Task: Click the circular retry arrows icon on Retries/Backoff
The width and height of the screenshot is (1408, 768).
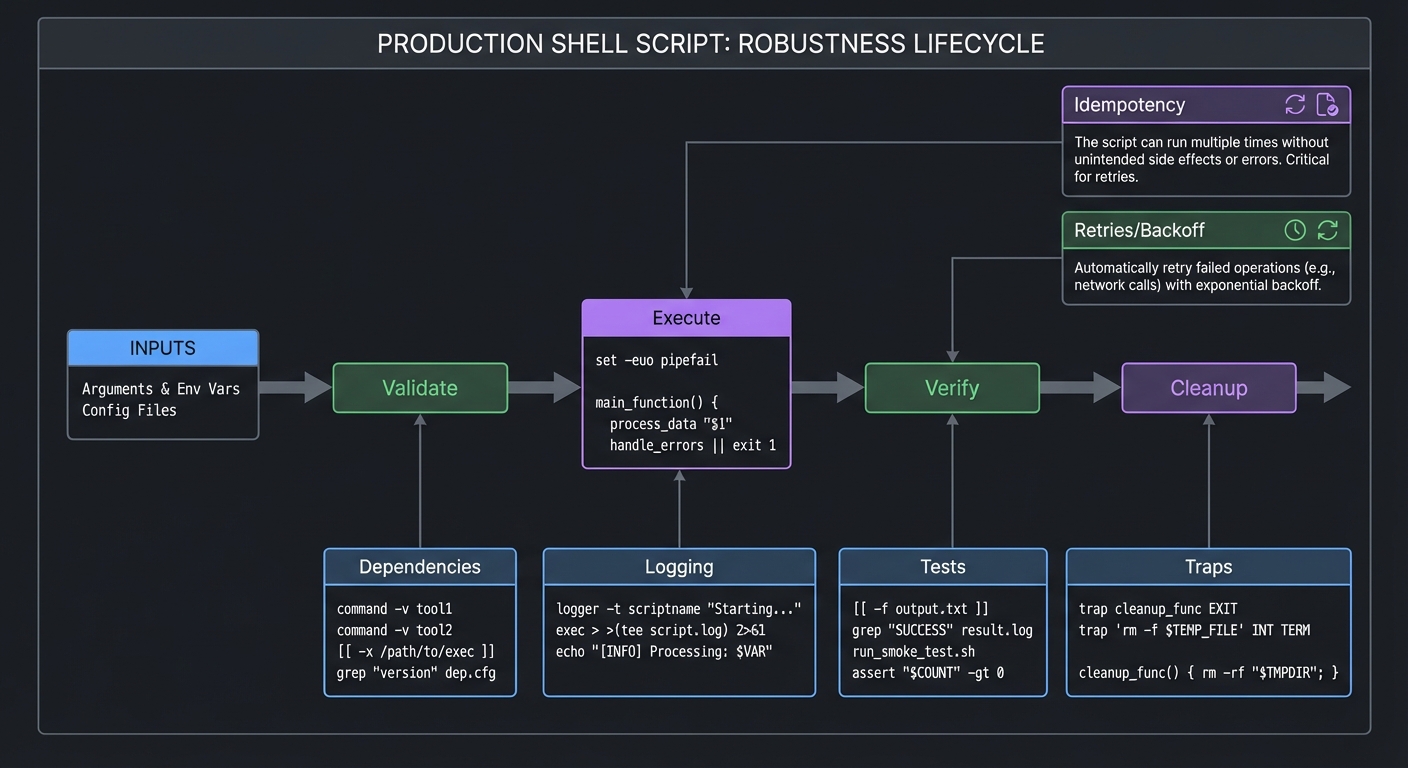Action: (x=1328, y=230)
